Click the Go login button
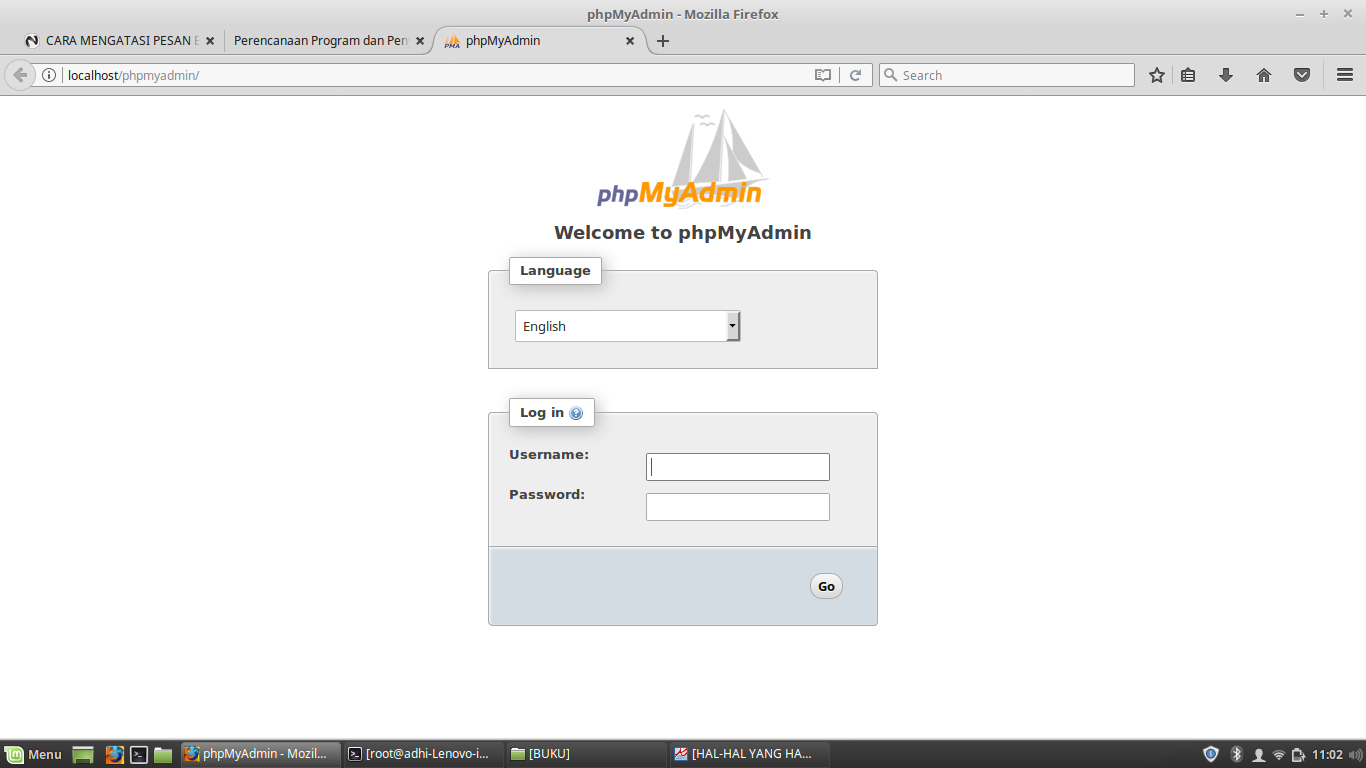Screen dimensions: 1366x768 826,586
